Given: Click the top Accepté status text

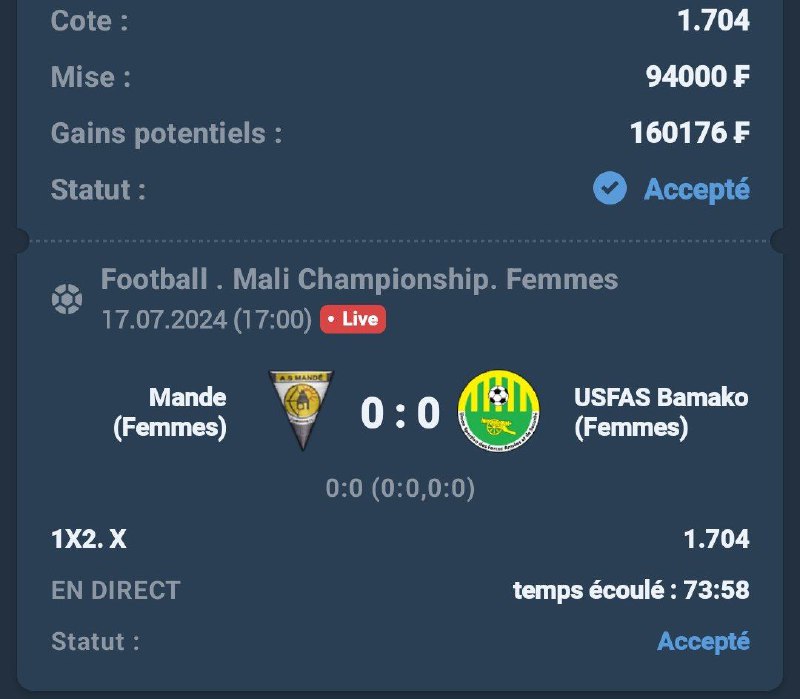Looking at the screenshot, I should 696,189.
